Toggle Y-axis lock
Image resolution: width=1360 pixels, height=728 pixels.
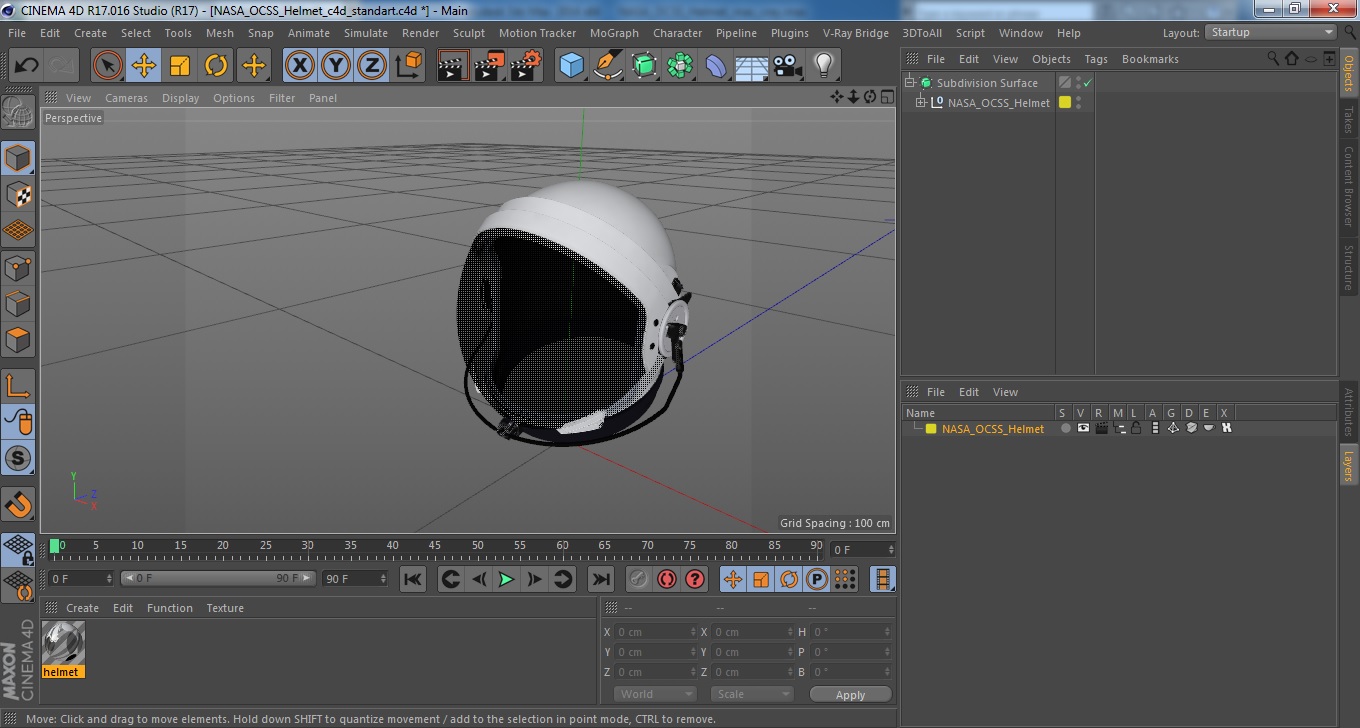(335, 66)
